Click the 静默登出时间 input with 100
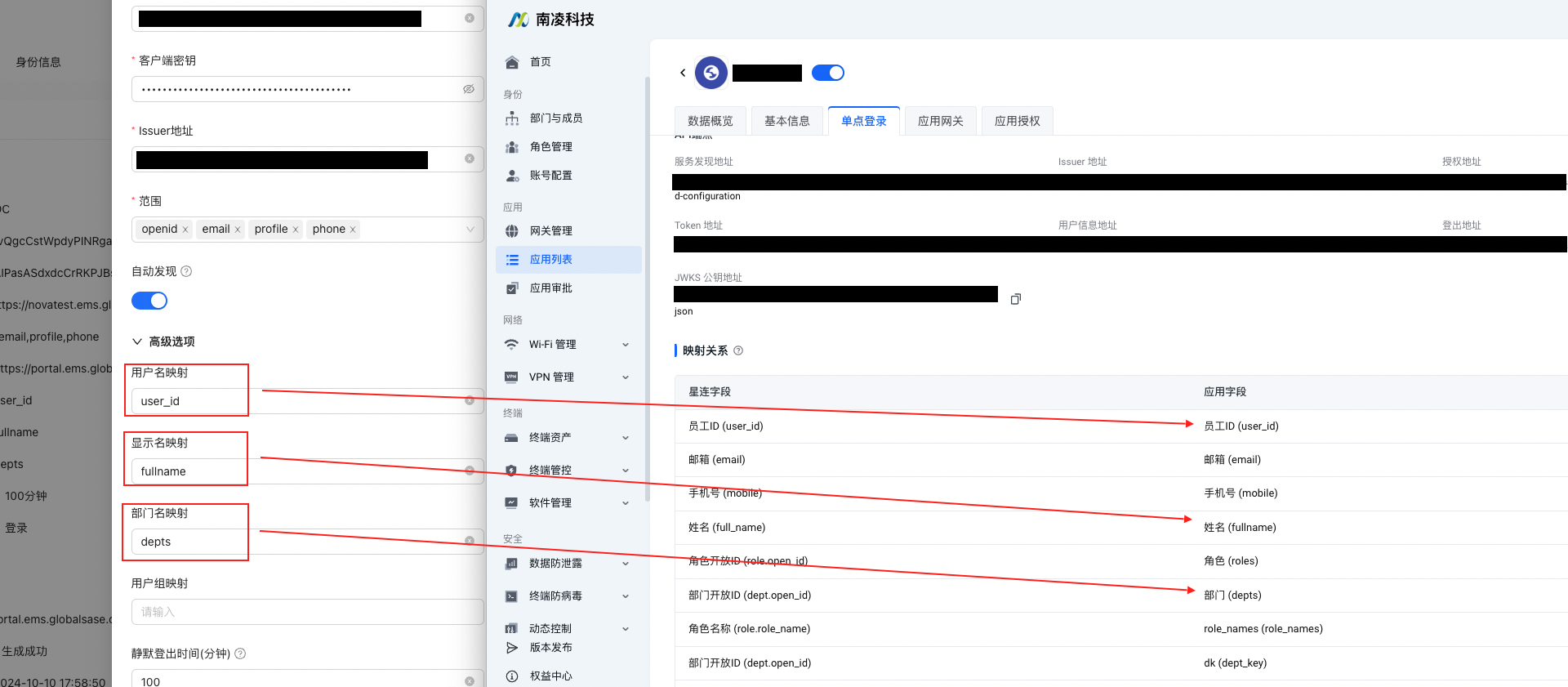 (x=308, y=680)
